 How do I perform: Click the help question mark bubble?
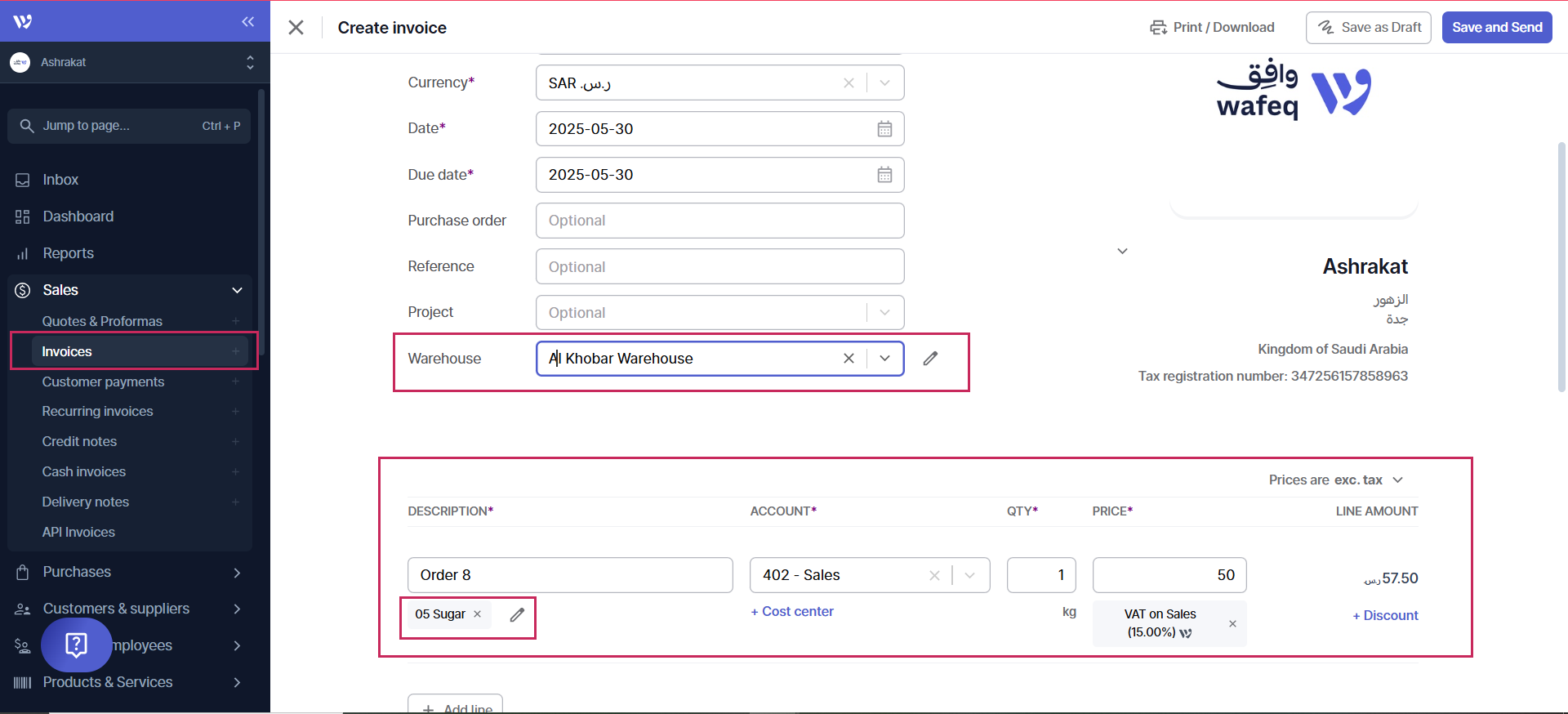click(76, 645)
